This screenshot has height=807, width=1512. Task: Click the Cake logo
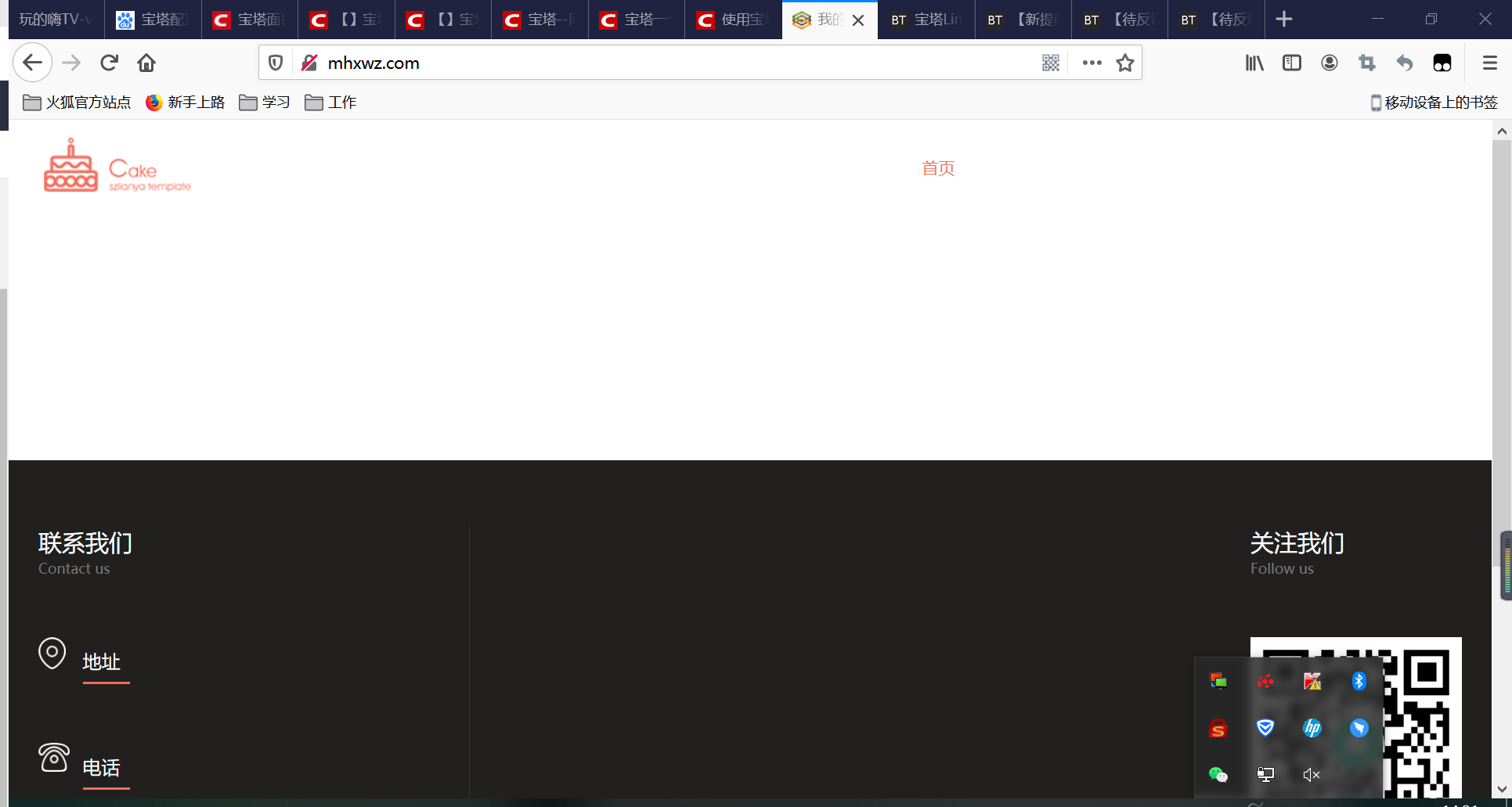[x=117, y=165]
